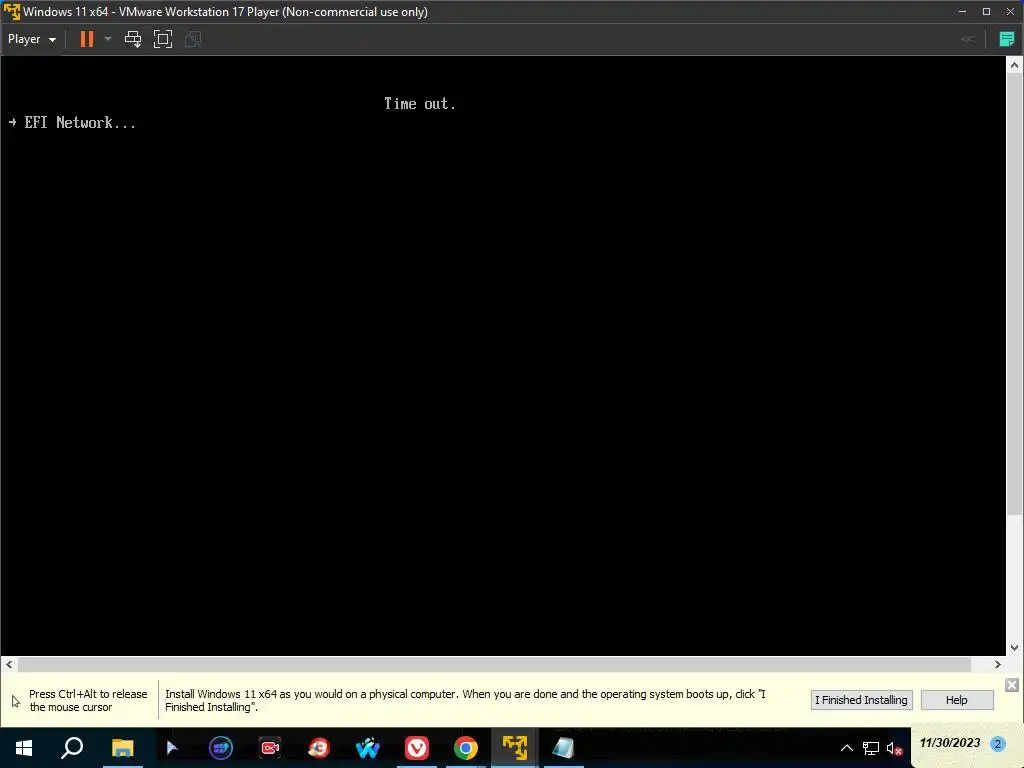The image size is (1024, 768).
Task: Send Ctrl+Alt+Del to the virtual machine
Action: point(133,39)
